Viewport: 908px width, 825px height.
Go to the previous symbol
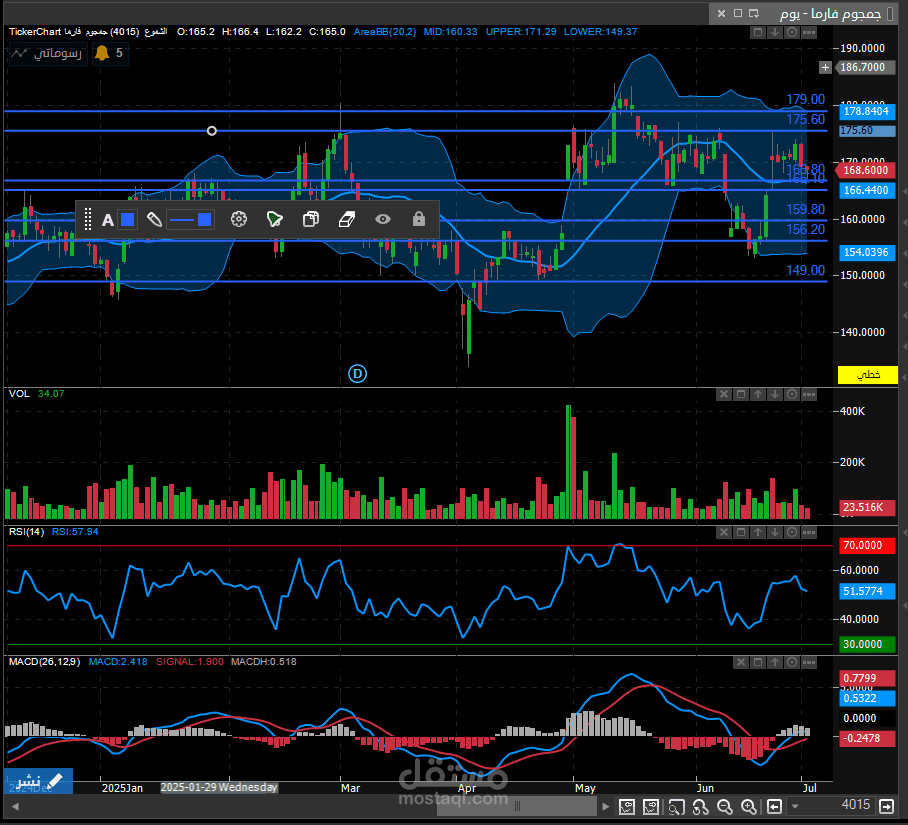tap(774, 806)
